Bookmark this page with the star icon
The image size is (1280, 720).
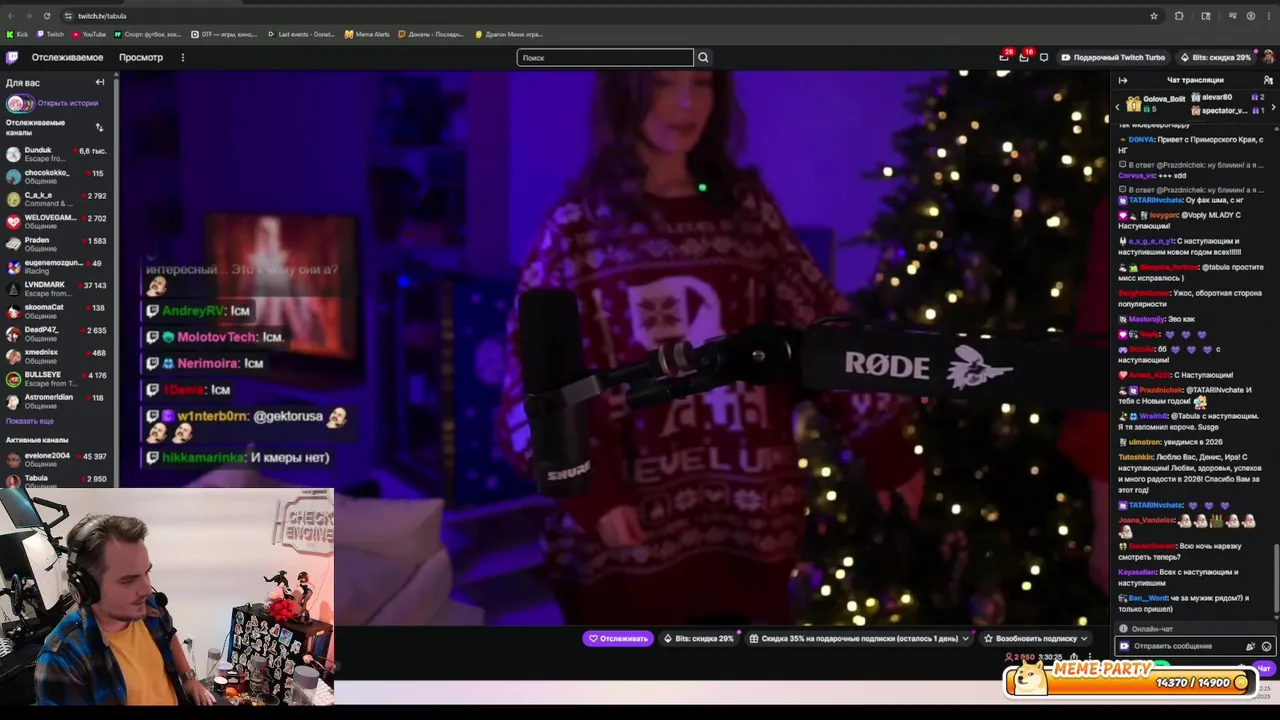coord(1154,16)
